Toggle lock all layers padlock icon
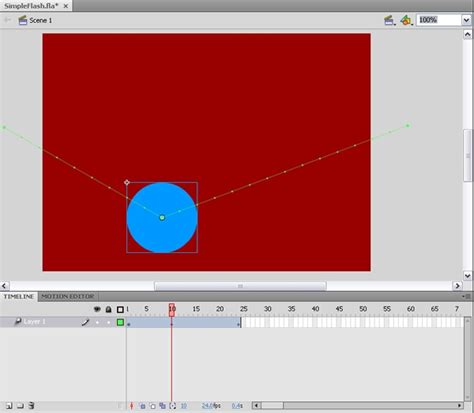474x413 pixels. click(x=108, y=309)
